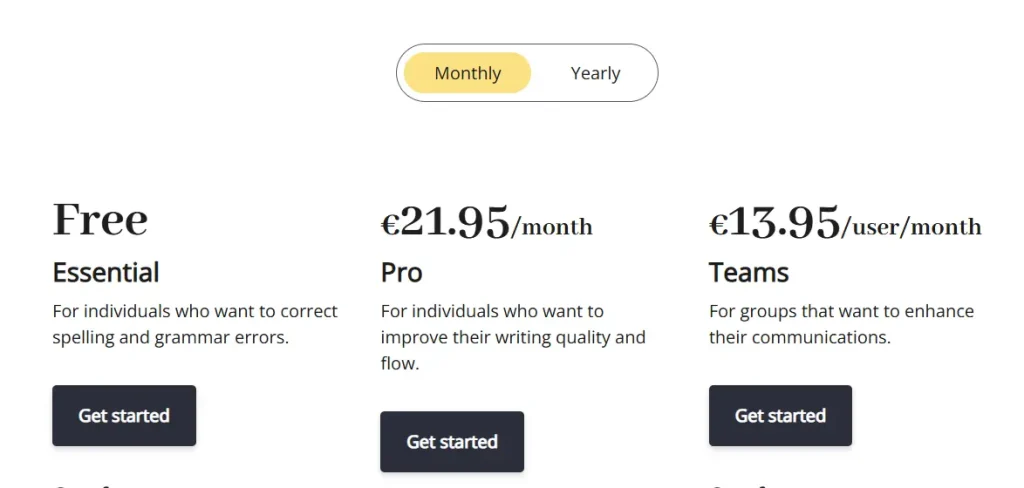Image resolution: width=1024 pixels, height=488 pixels.
Task: Click Get started under Pro plan
Action: point(452,441)
